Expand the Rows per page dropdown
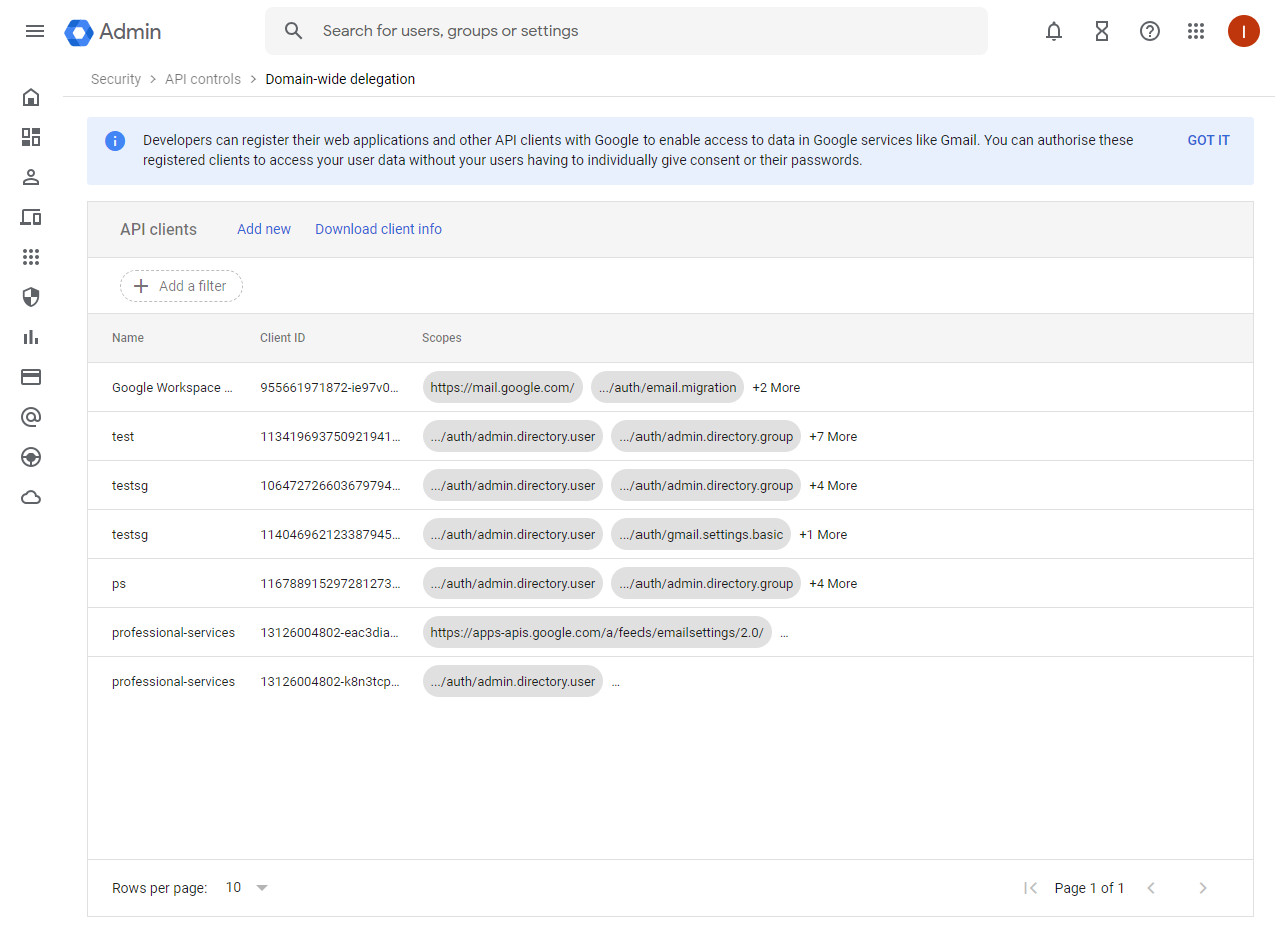 (x=247, y=888)
